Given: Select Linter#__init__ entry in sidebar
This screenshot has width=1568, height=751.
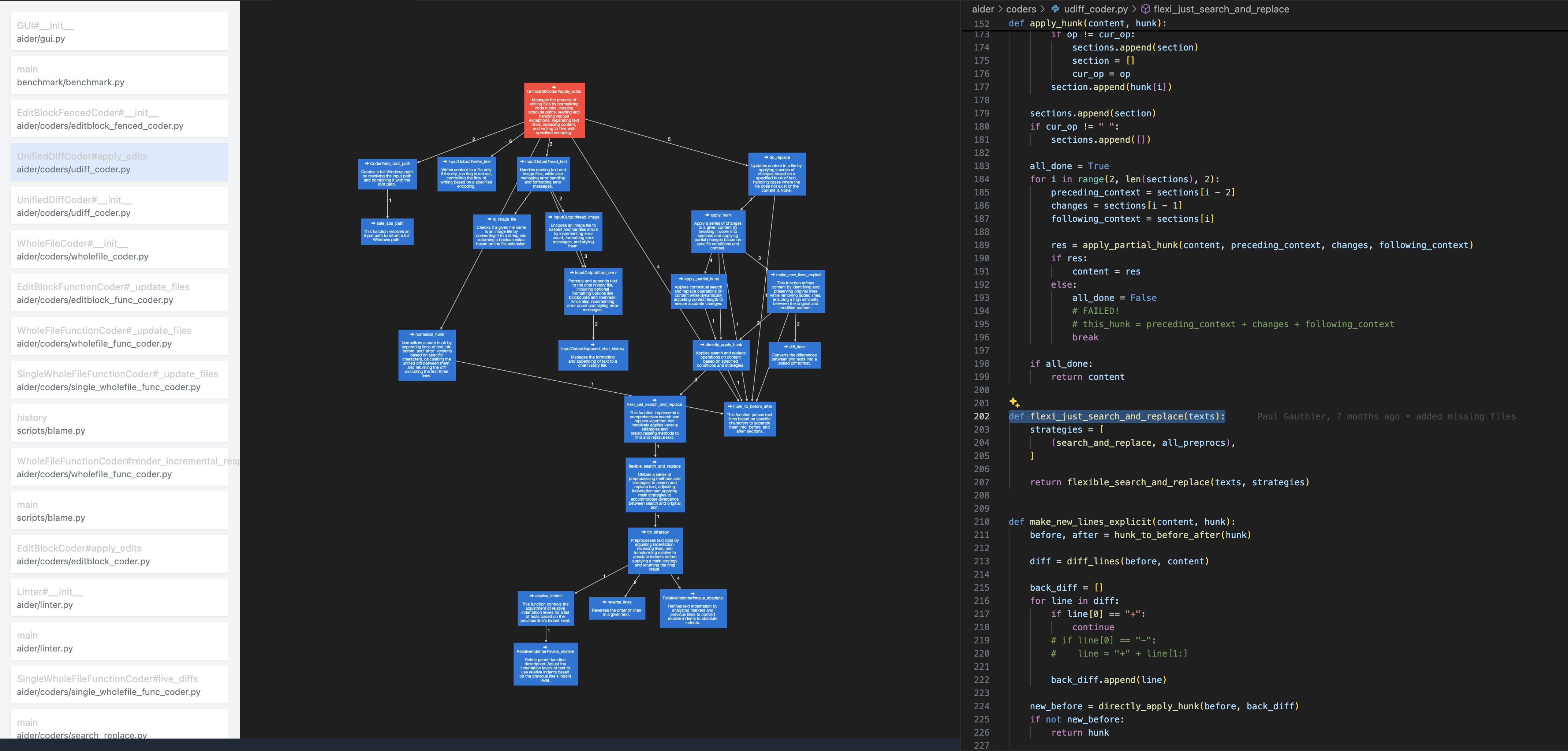Looking at the screenshot, I should [119, 598].
